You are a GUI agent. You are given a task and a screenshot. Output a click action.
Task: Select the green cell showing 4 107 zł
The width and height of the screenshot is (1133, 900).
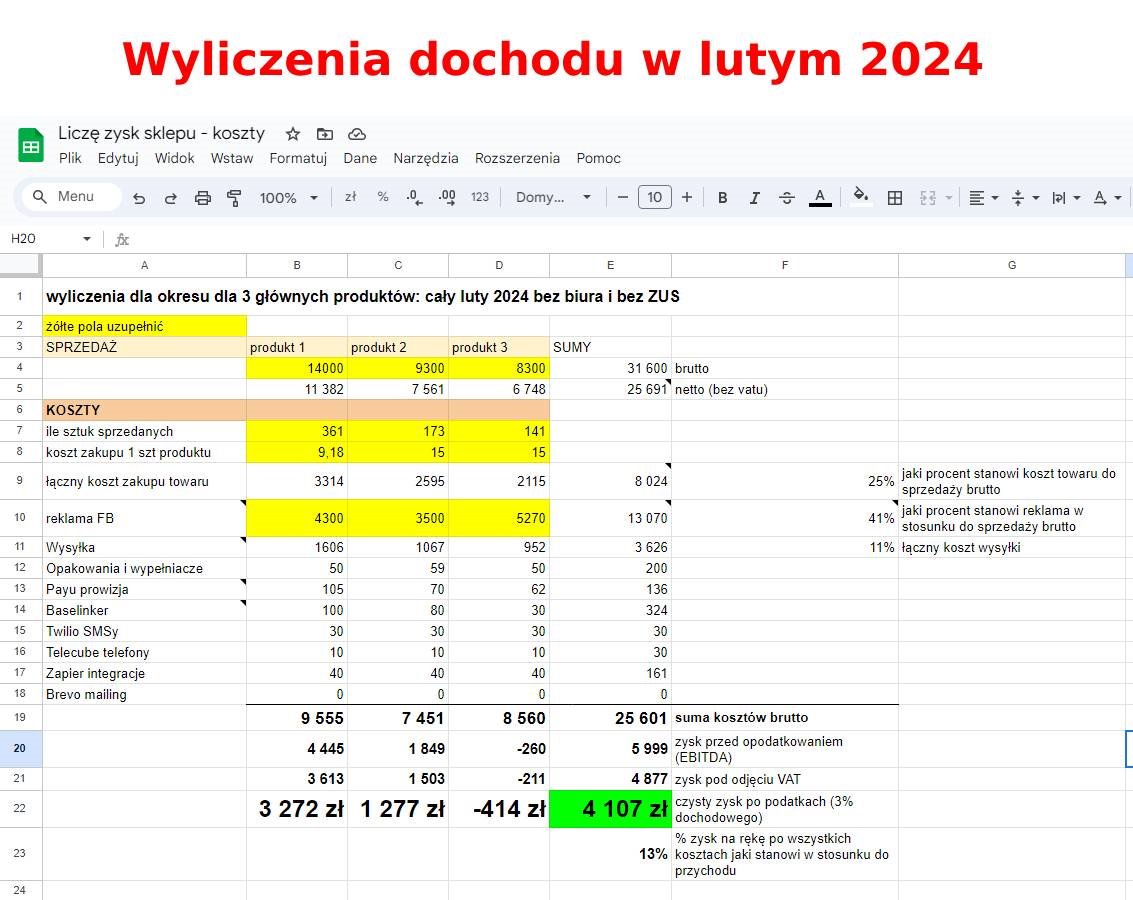click(x=610, y=809)
